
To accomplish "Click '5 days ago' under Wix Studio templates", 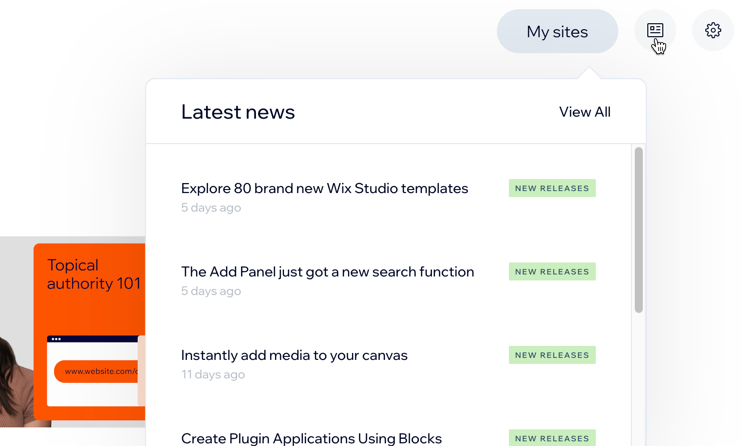I will (211, 208).
